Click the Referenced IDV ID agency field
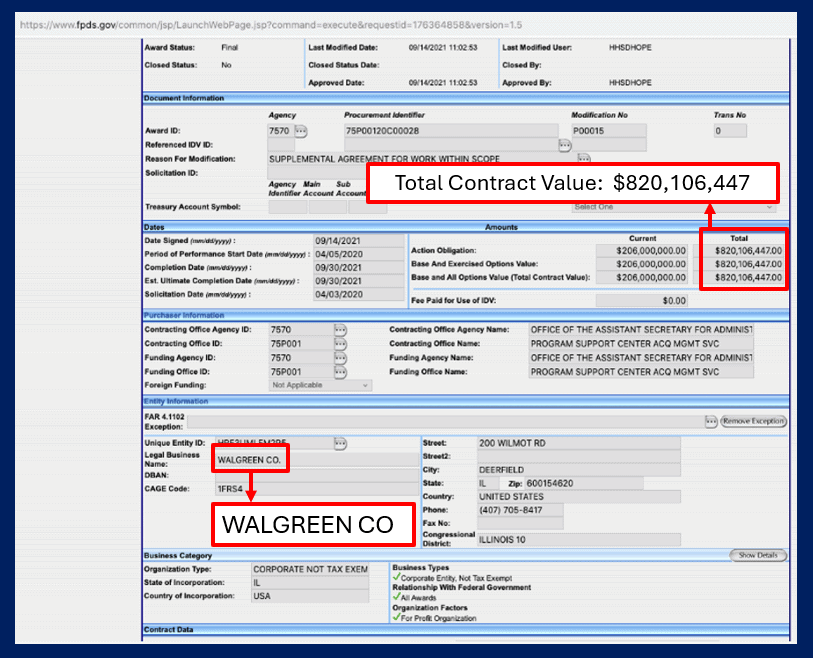This screenshot has height=658, width=813. coord(281,145)
